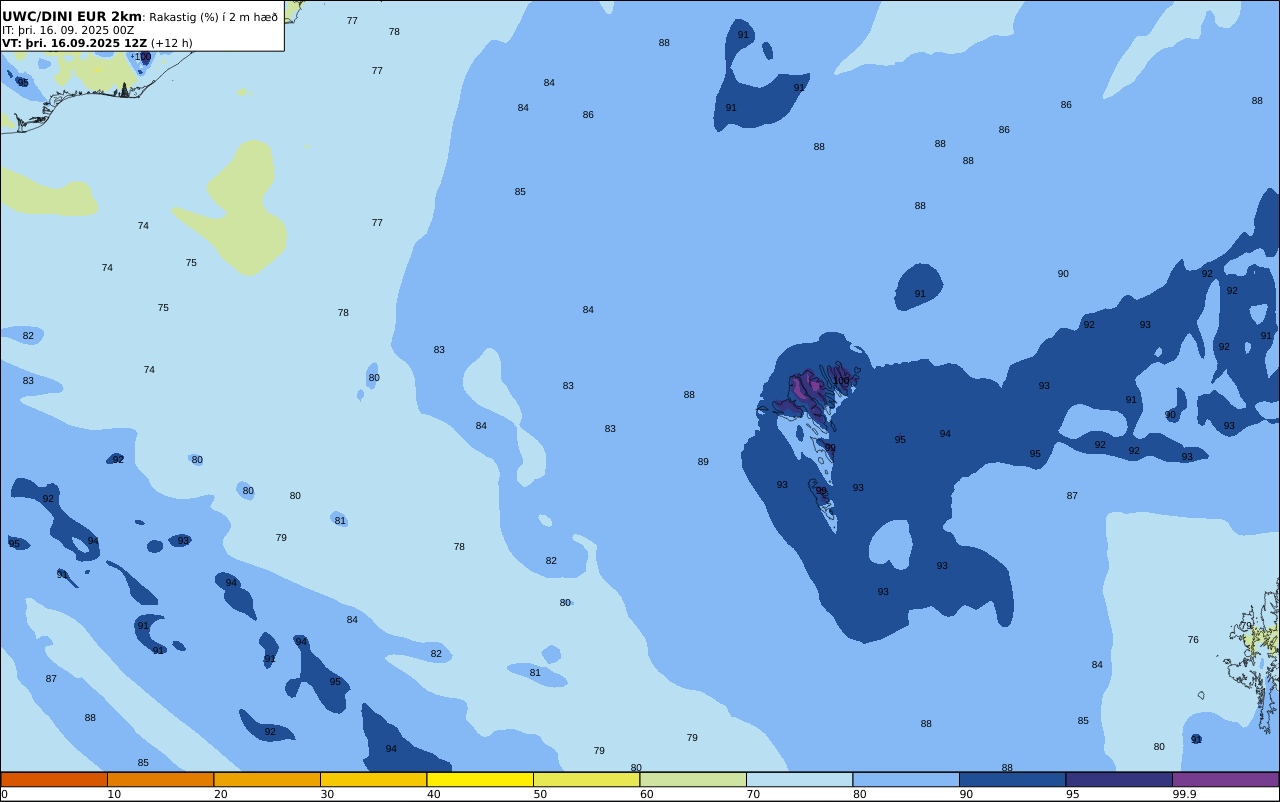Click the legend scale label '60'
Image resolution: width=1280 pixels, height=802 pixels.
[x=646, y=794]
